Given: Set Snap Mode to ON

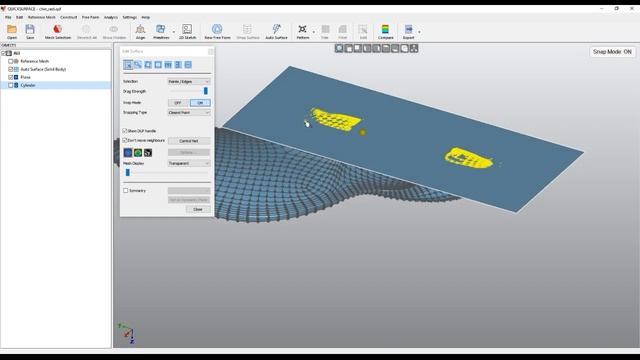Looking at the screenshot, I should [x=200, y=103].
